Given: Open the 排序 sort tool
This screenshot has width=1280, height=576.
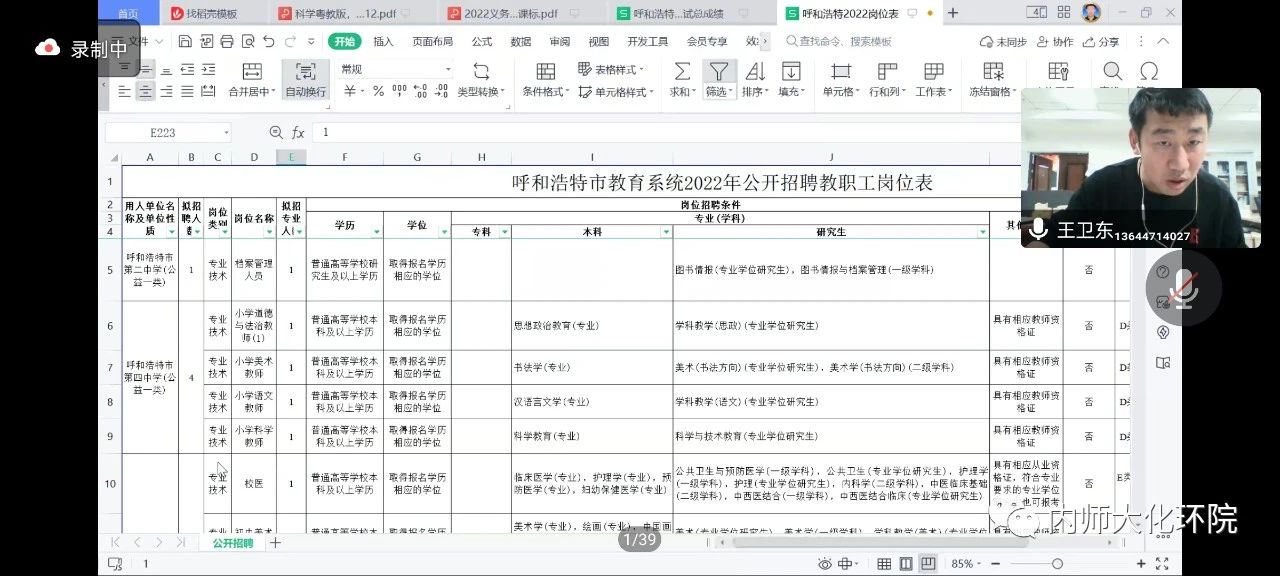Looking at the screenshot, I should tap(755, 72).
